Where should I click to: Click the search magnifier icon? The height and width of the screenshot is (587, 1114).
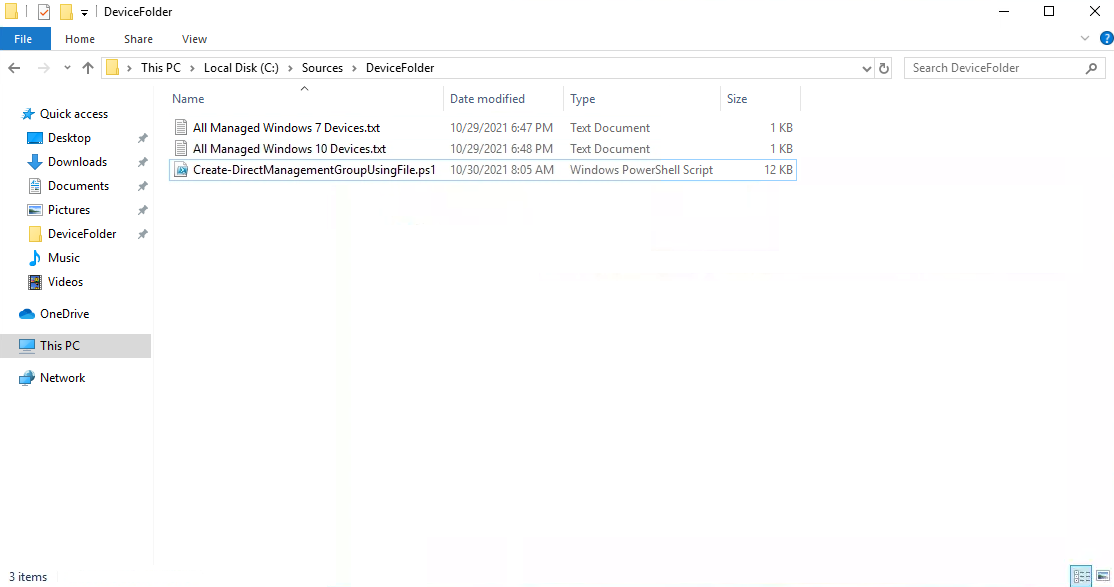(1091, 68)
